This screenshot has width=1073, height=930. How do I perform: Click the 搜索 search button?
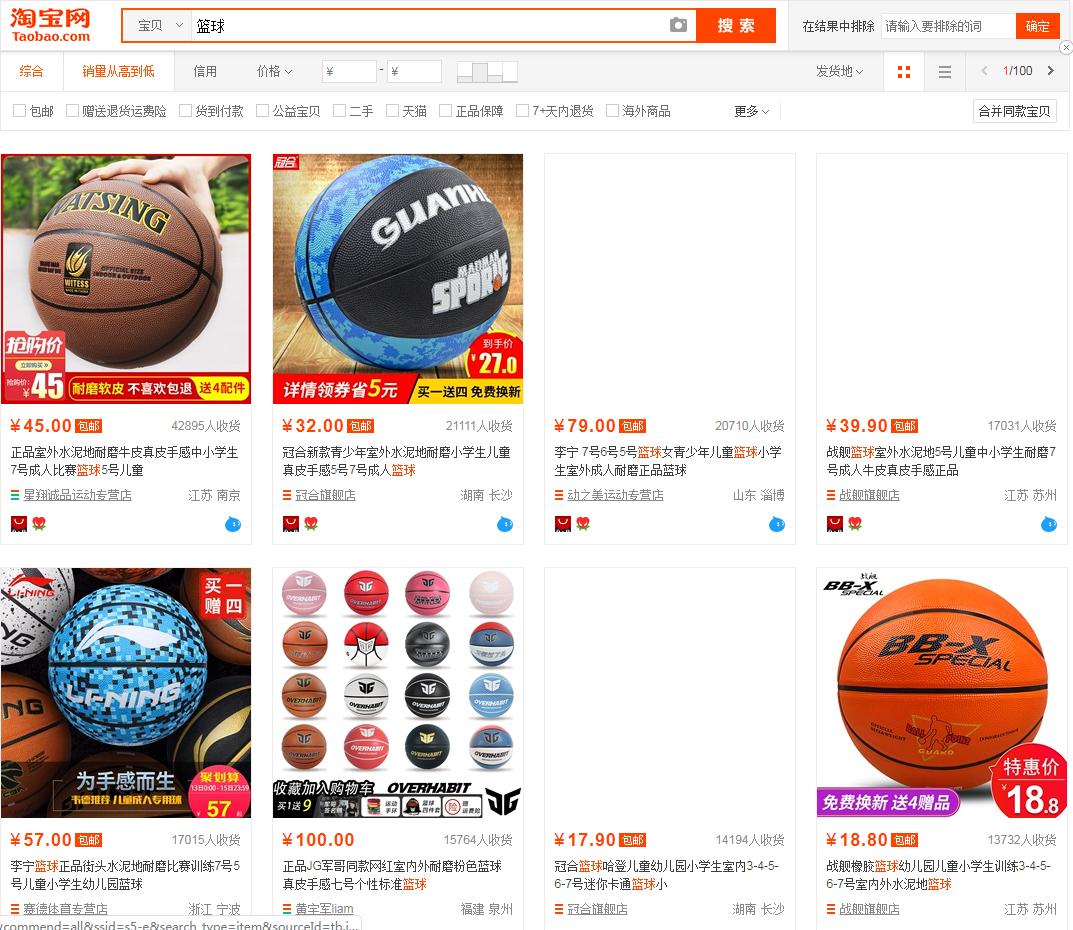pyautogui.click(x=736, y=25)
